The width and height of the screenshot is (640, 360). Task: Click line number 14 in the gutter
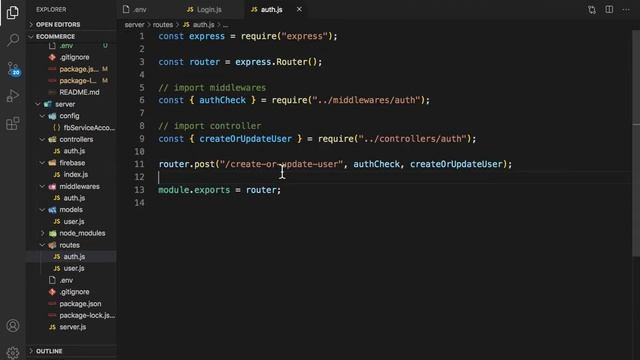[x=139, y=203]
